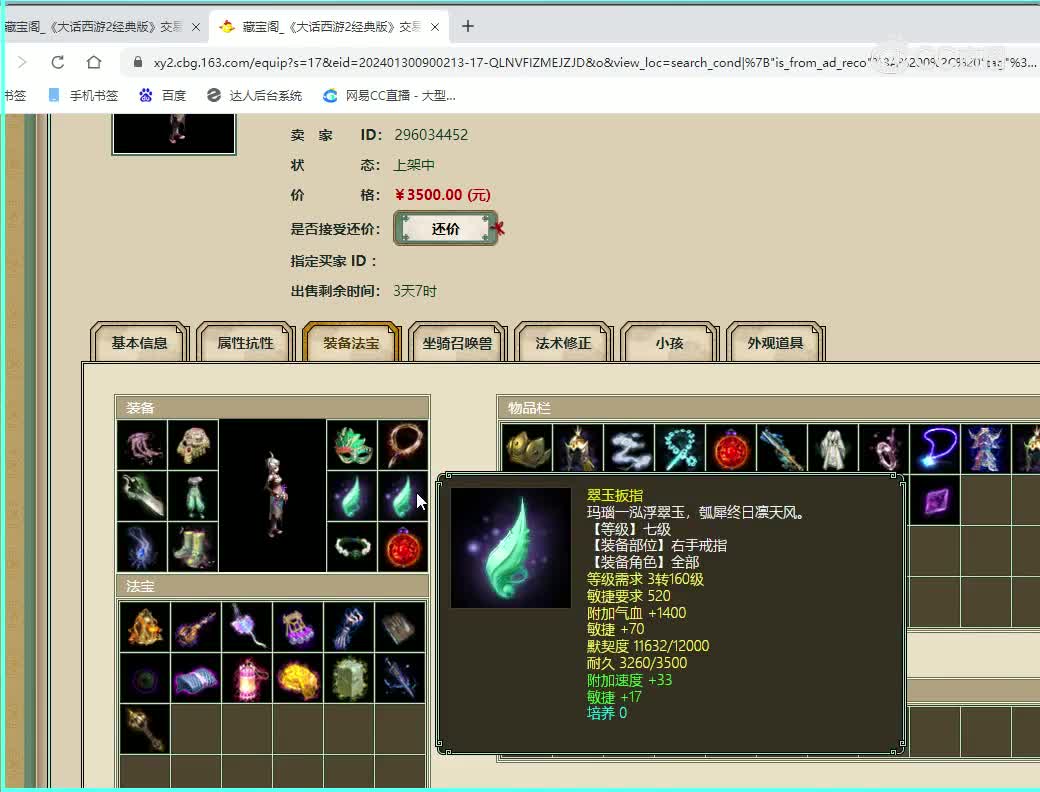Select the purple cage treasure icon
The image size is (1040, 792).
click(x=298, y=627)
